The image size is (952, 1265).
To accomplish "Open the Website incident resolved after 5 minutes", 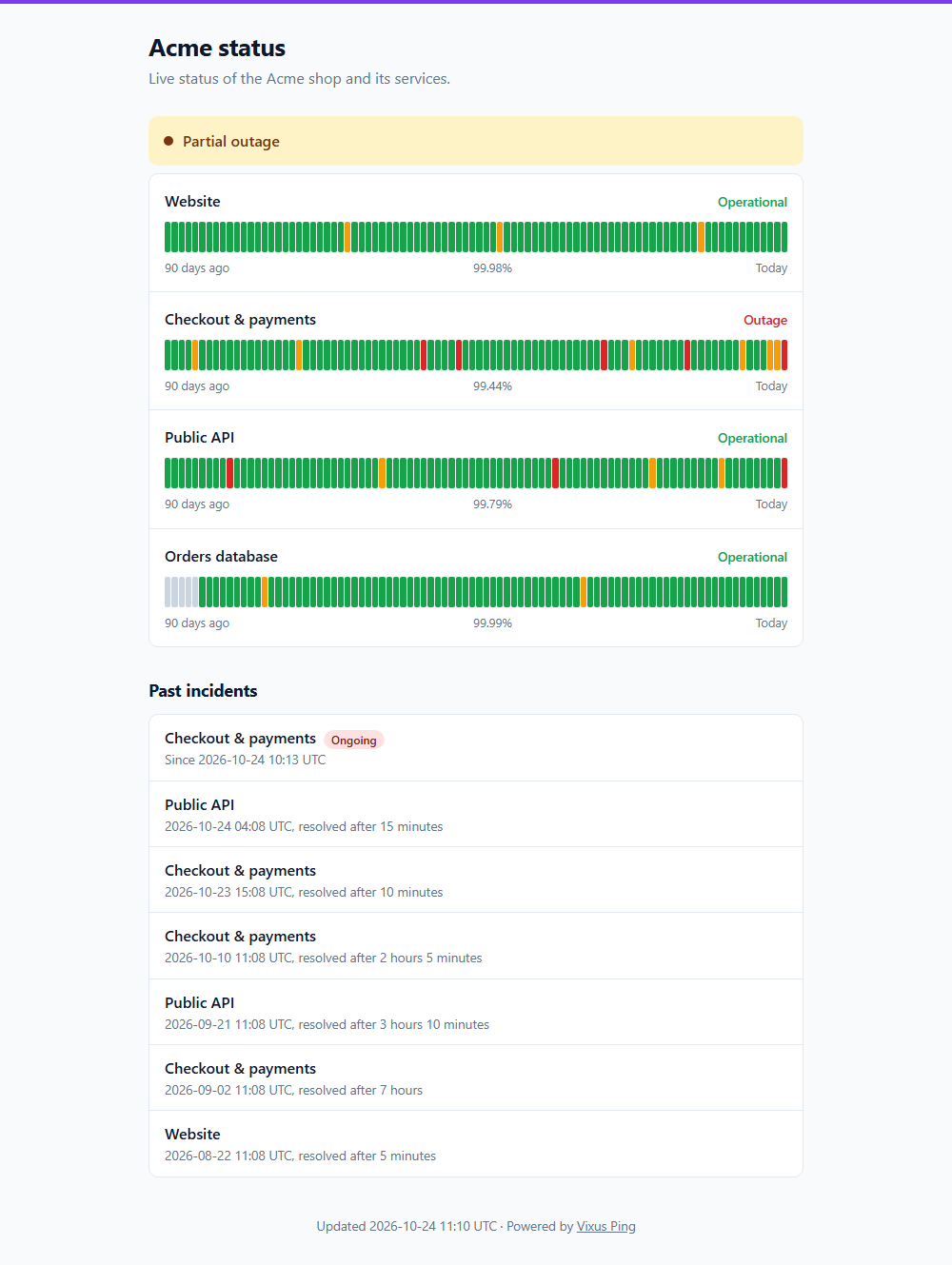I will [476, 1143].
